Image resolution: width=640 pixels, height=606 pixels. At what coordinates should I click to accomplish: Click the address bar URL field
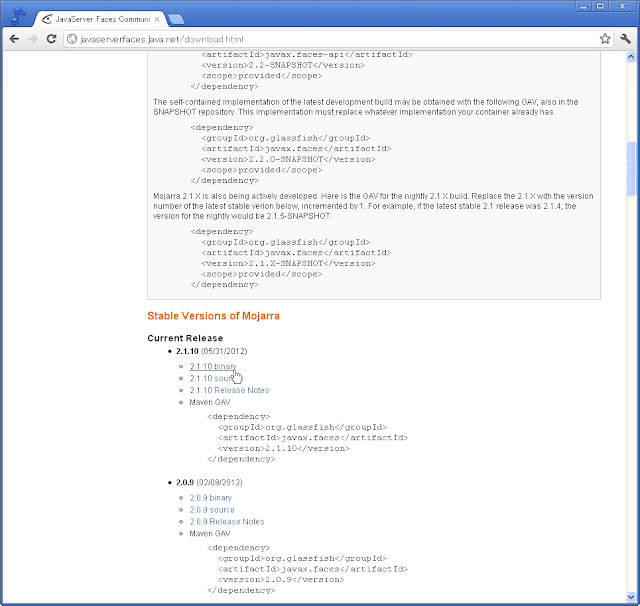click(x=339, y=39)
